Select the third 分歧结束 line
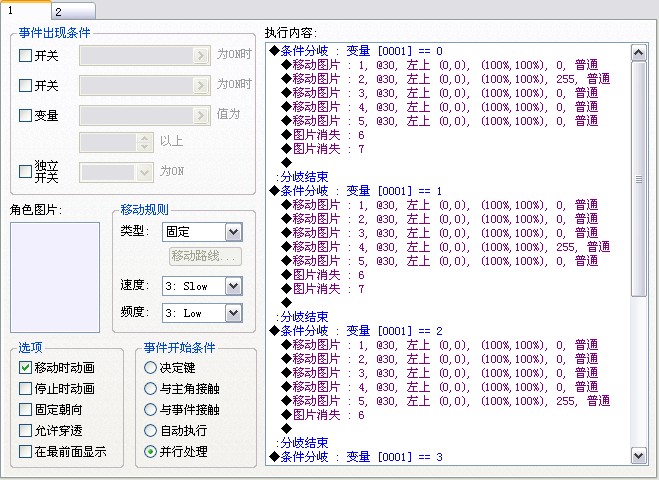The width and height of the screenshot is (659, 480). 303,443
